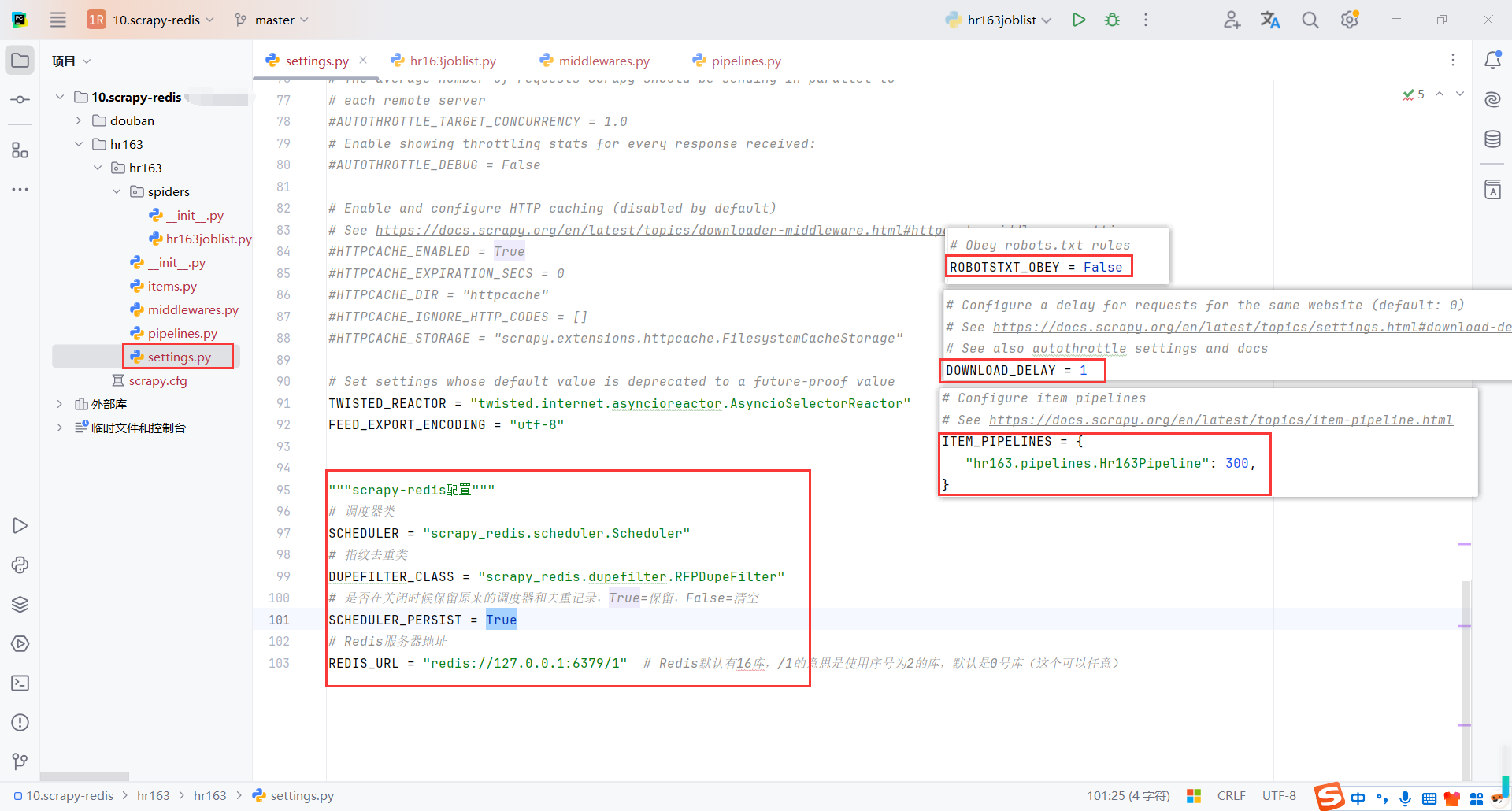This screenshot has width=1512, height=811.
Task: Open the translation tool icon
Action: pos(1270,20)
